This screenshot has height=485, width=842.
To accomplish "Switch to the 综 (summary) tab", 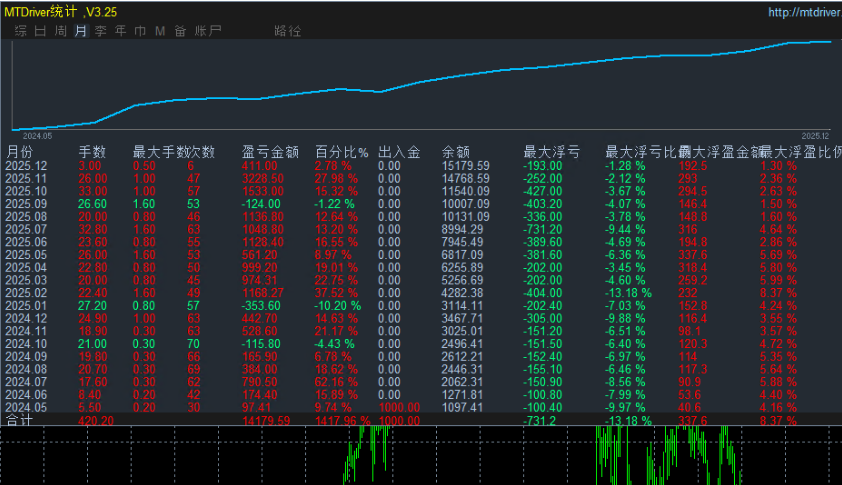I will (21, 31).
